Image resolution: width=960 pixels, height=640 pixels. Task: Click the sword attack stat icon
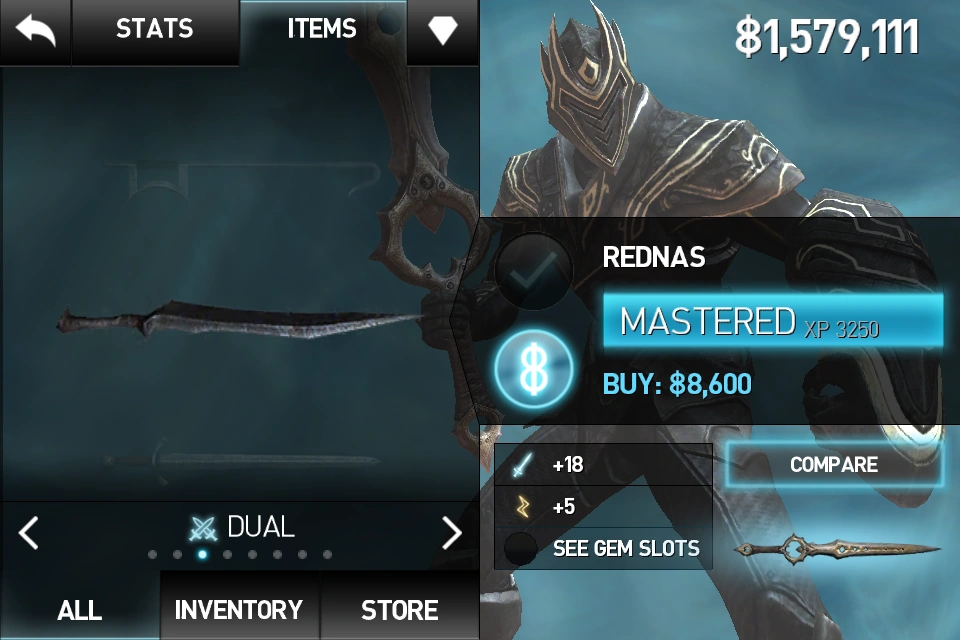tap(522, 465)
